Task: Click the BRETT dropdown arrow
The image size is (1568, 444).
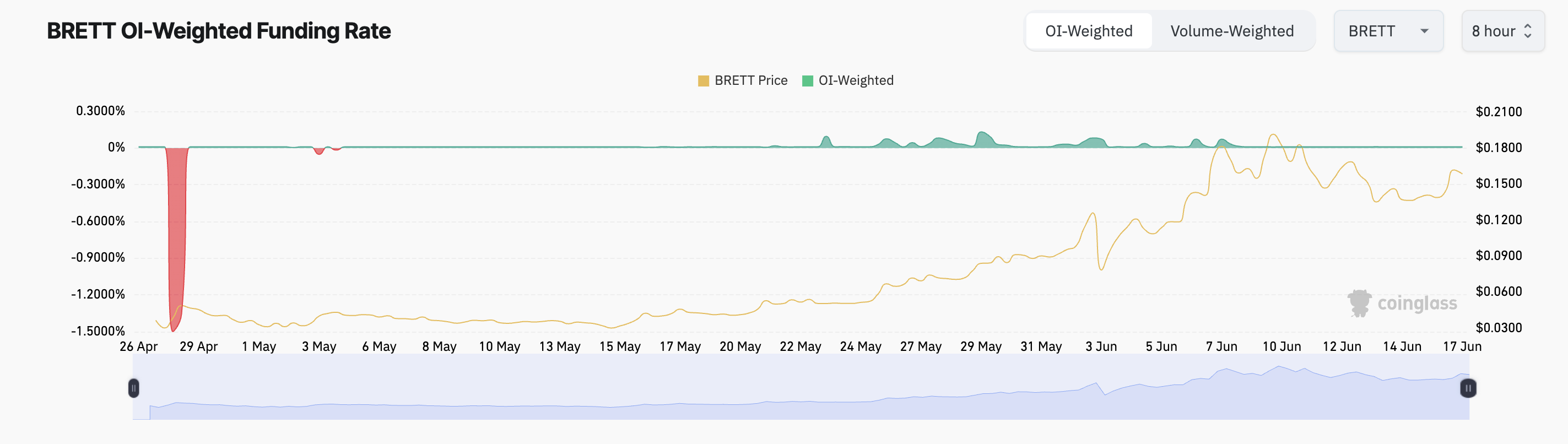Action: point(1424,31)
